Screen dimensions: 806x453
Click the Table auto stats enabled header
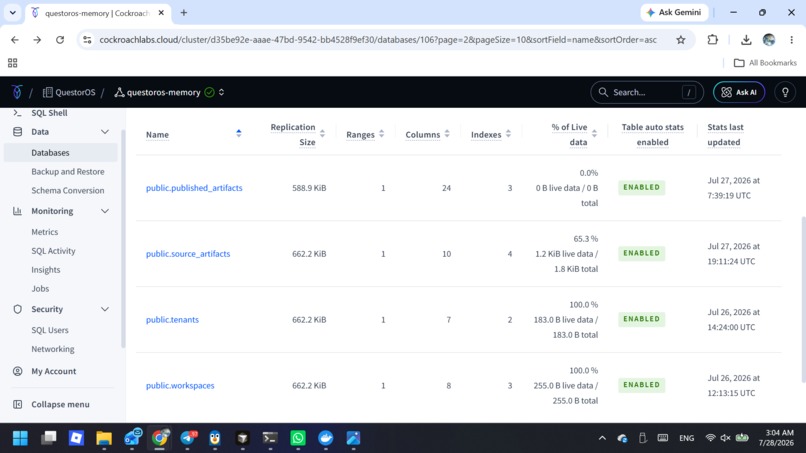click(x=652, y=135)
